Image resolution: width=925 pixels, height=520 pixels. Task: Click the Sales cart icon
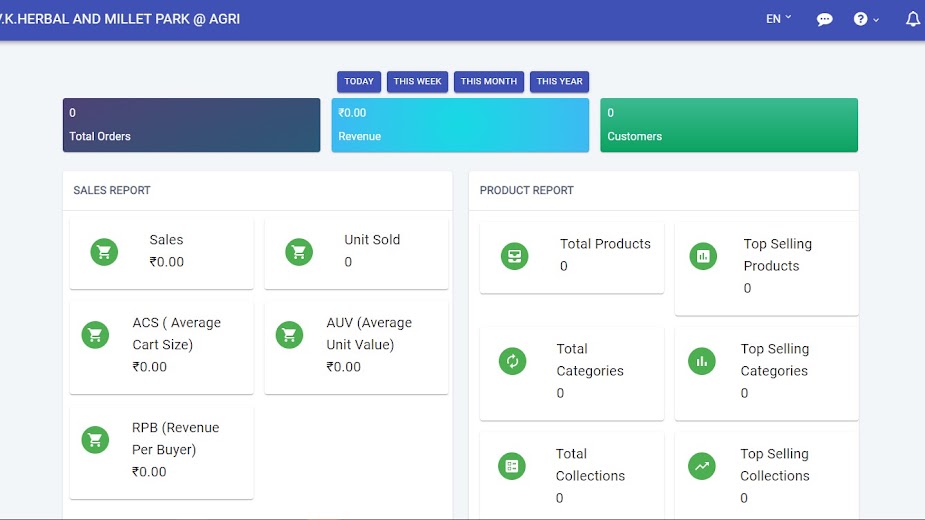104,252
